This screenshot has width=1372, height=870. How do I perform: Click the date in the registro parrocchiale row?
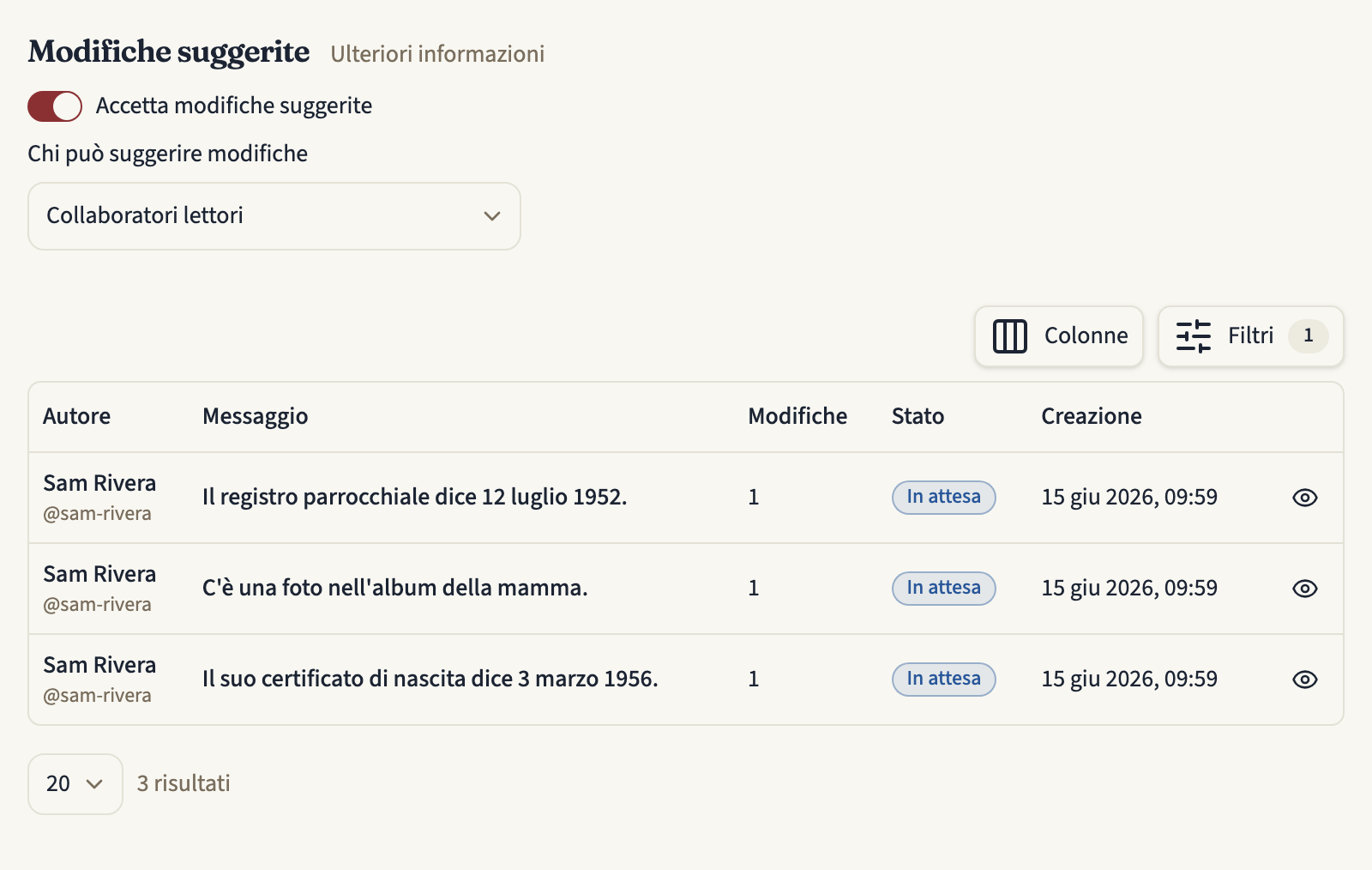click(1129, 498)
